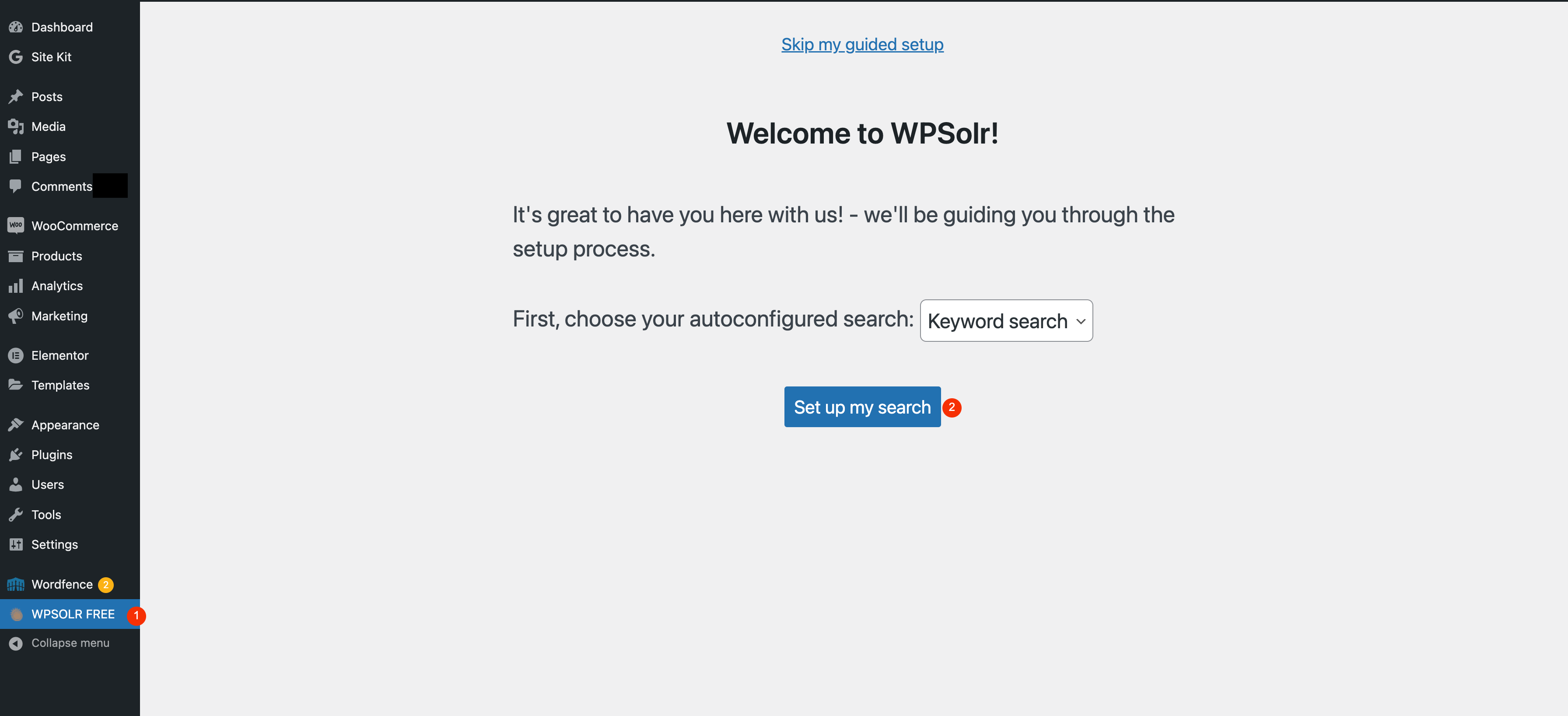Click the Site Kit Google icon
1568x716 pixels.
tap(16, 57)
